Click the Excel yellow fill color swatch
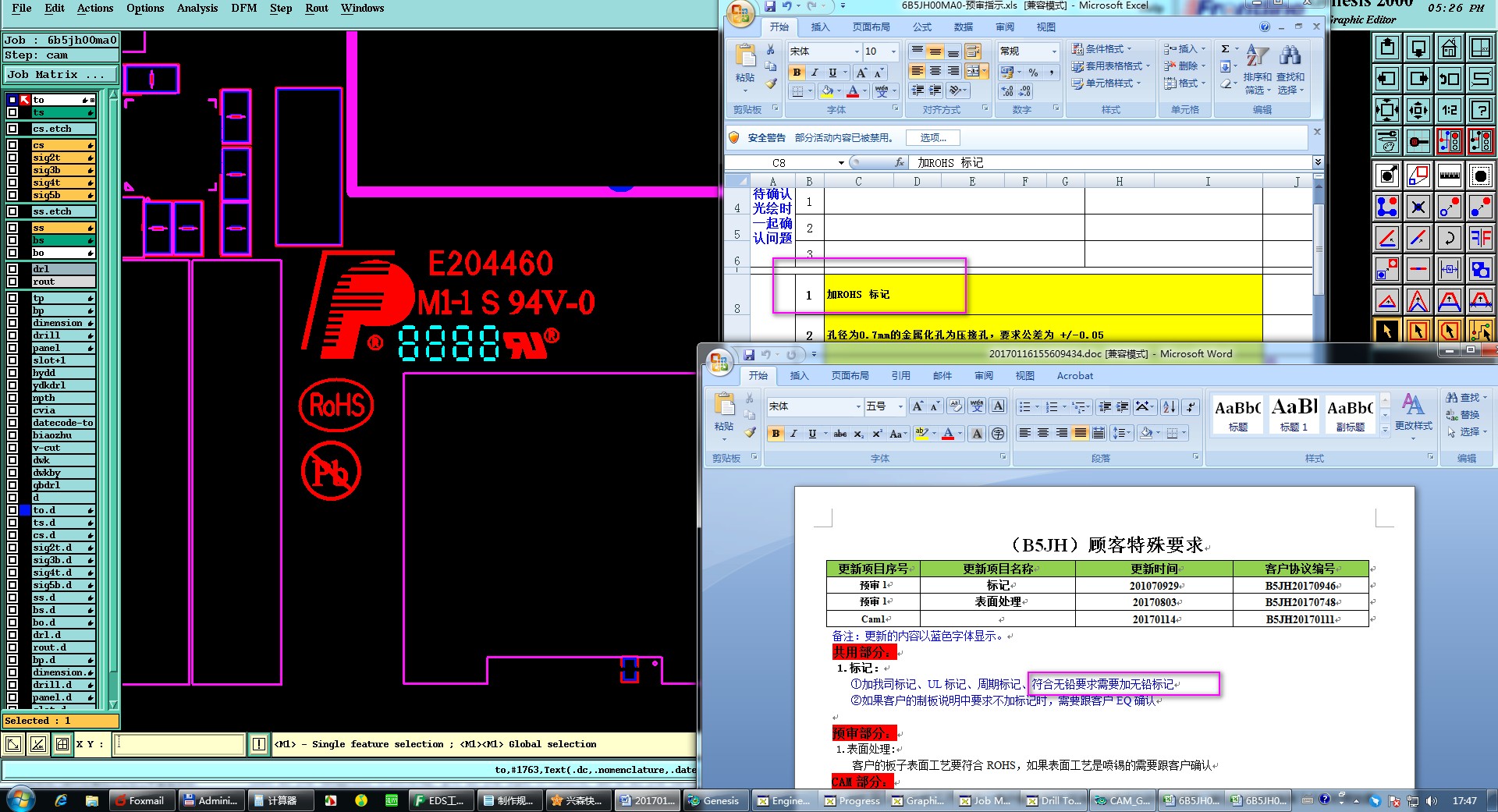The image size is (1498, 812). click(x=826, y=91)
